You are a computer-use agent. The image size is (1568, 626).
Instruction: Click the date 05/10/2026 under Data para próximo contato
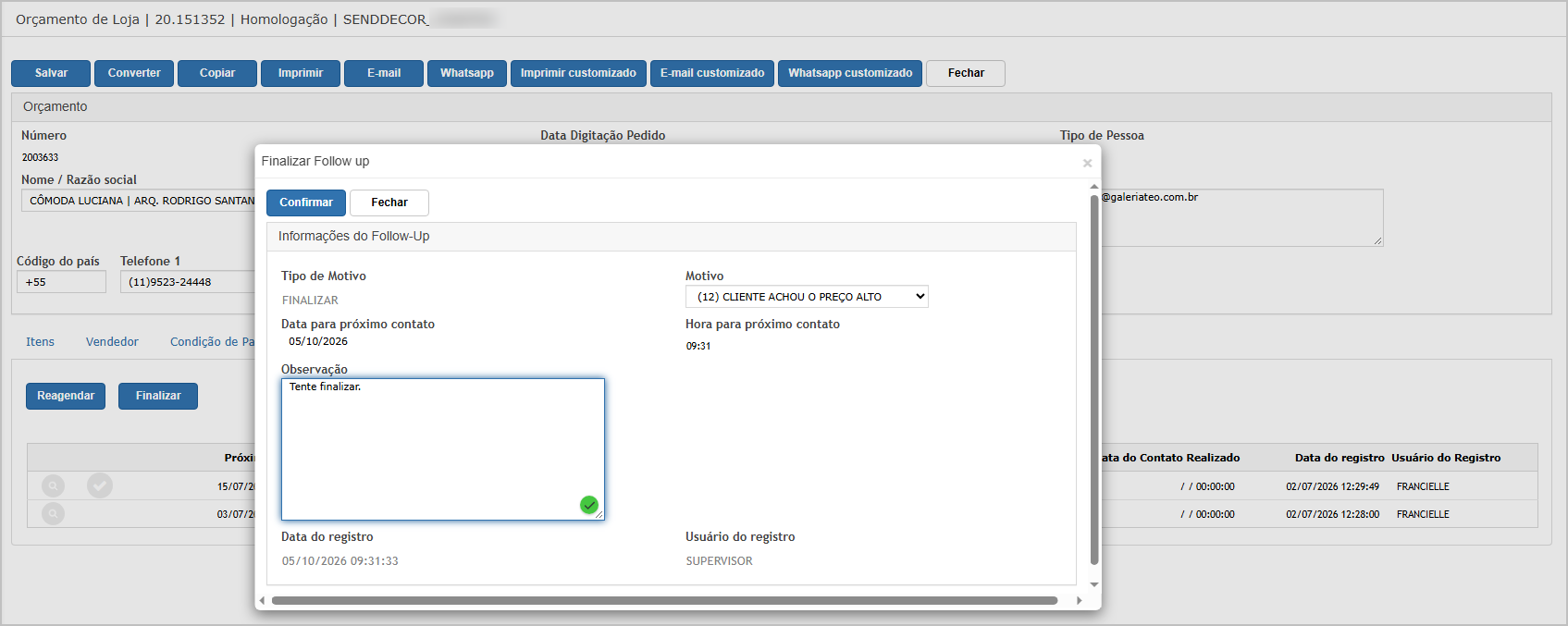318,341
